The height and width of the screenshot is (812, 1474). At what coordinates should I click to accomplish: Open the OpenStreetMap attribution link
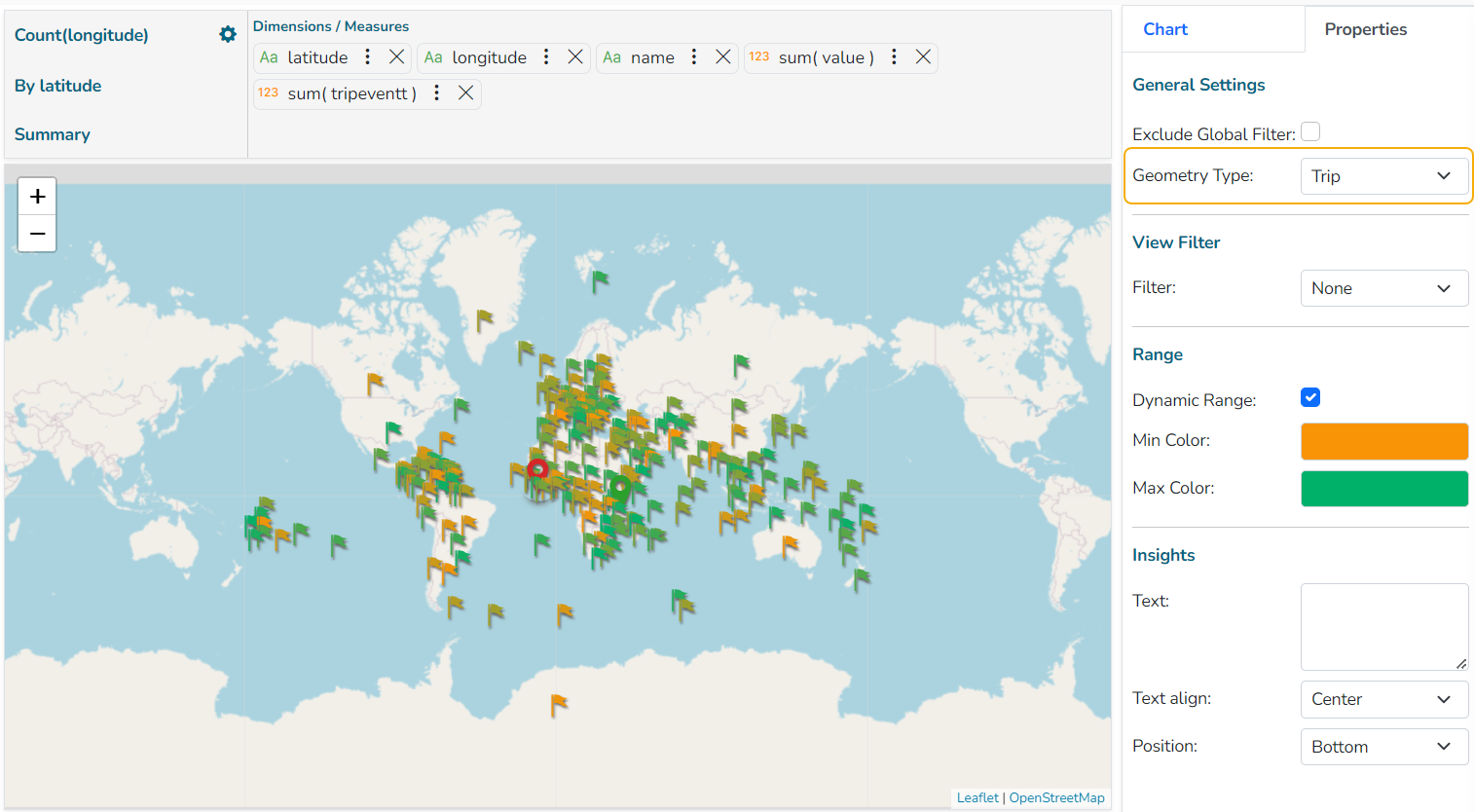pyautogui.click(x=1056, y=797)
